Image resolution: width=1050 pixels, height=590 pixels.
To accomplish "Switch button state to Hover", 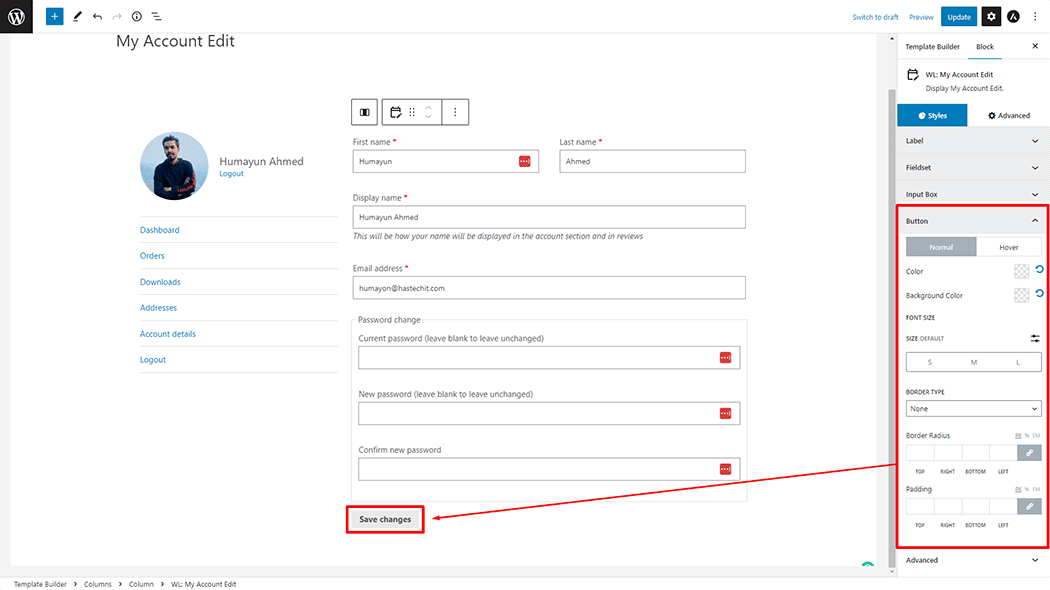I will [x=1008, y=247].
